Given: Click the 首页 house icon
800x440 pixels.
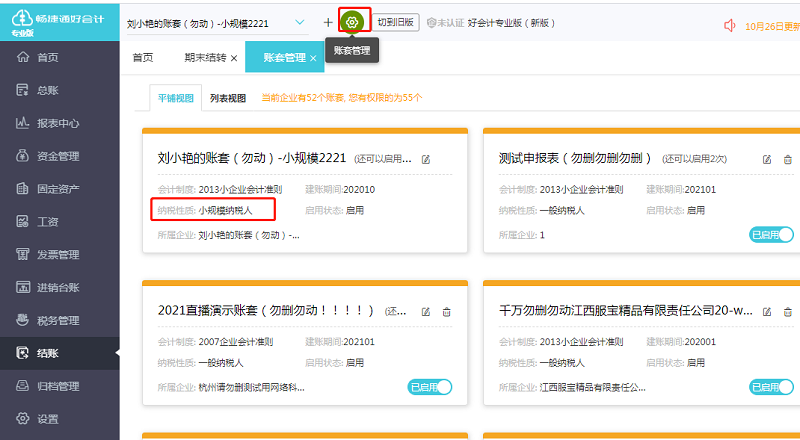Looking at the screenshot, I should click(x=22, y=57).
